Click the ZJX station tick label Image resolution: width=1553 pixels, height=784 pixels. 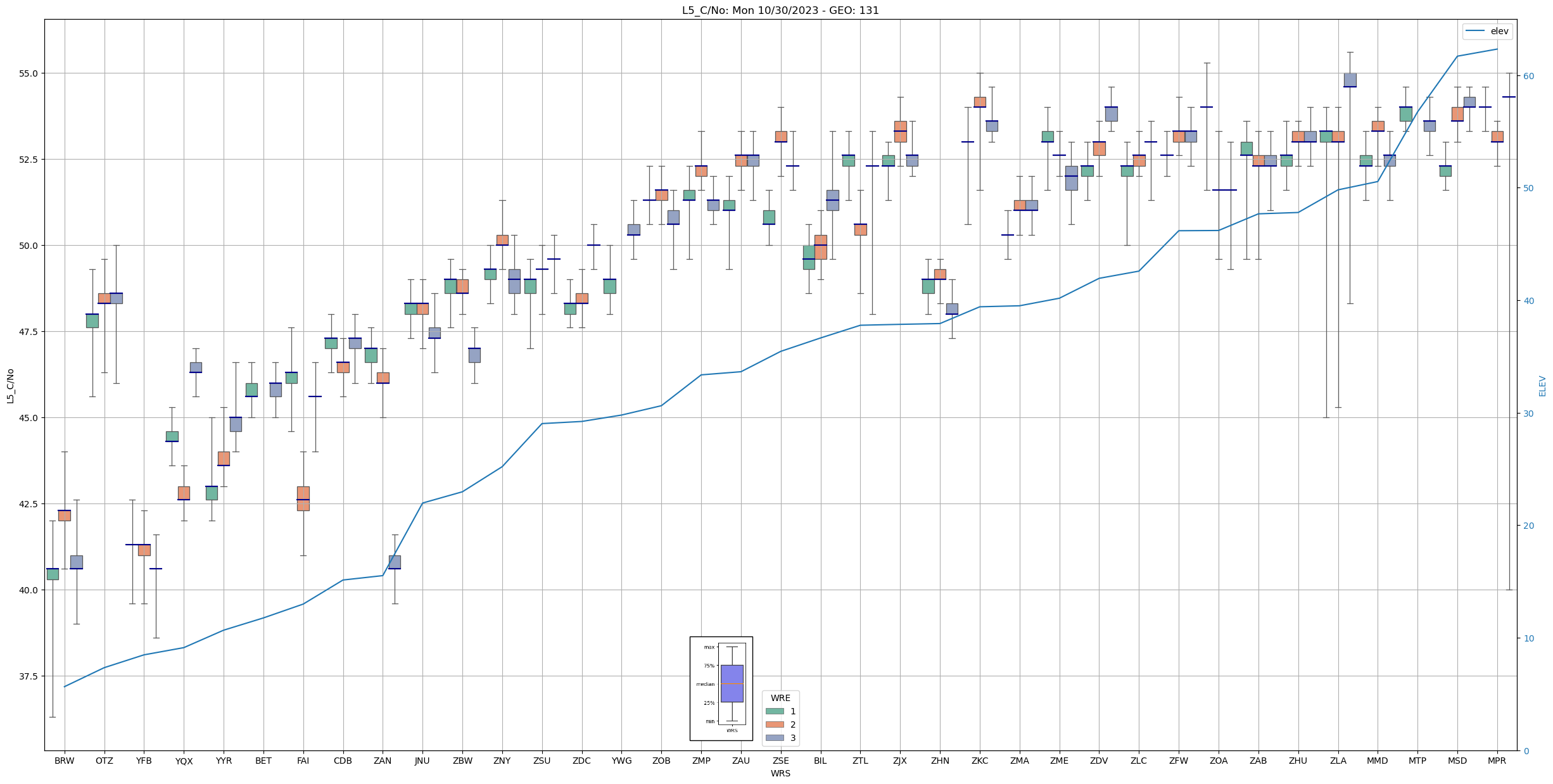pos(900,761)
